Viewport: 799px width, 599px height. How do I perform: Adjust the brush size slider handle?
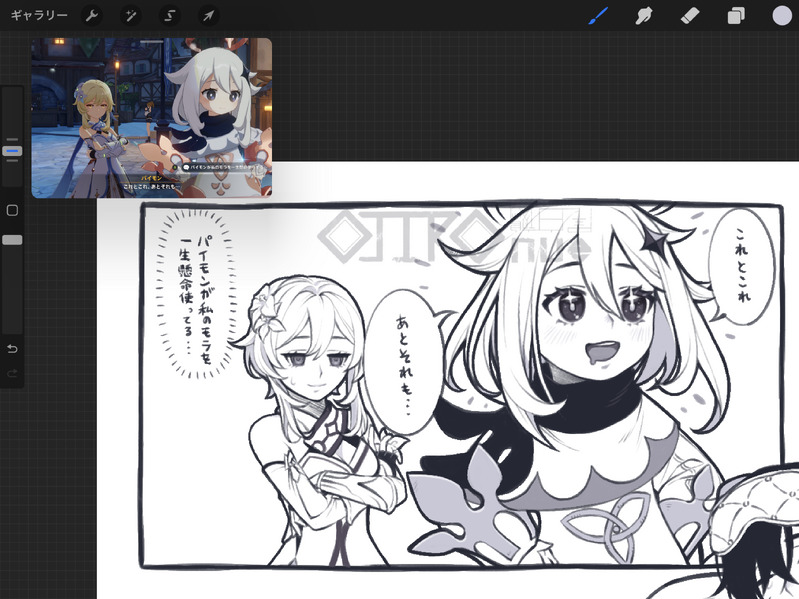(12, 151)
